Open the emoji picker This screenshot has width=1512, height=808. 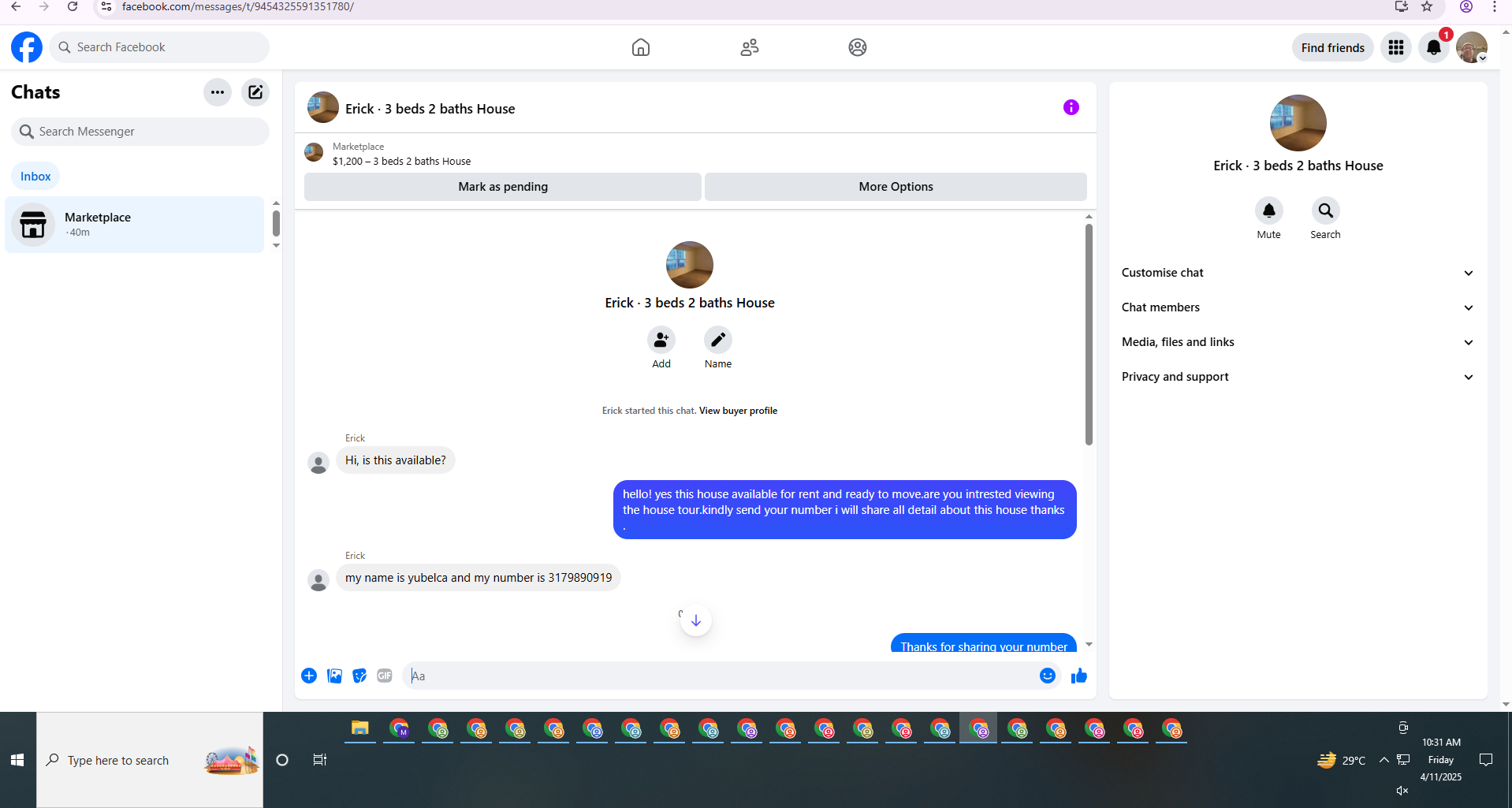pyautogui.click(x=1048, y=676)
